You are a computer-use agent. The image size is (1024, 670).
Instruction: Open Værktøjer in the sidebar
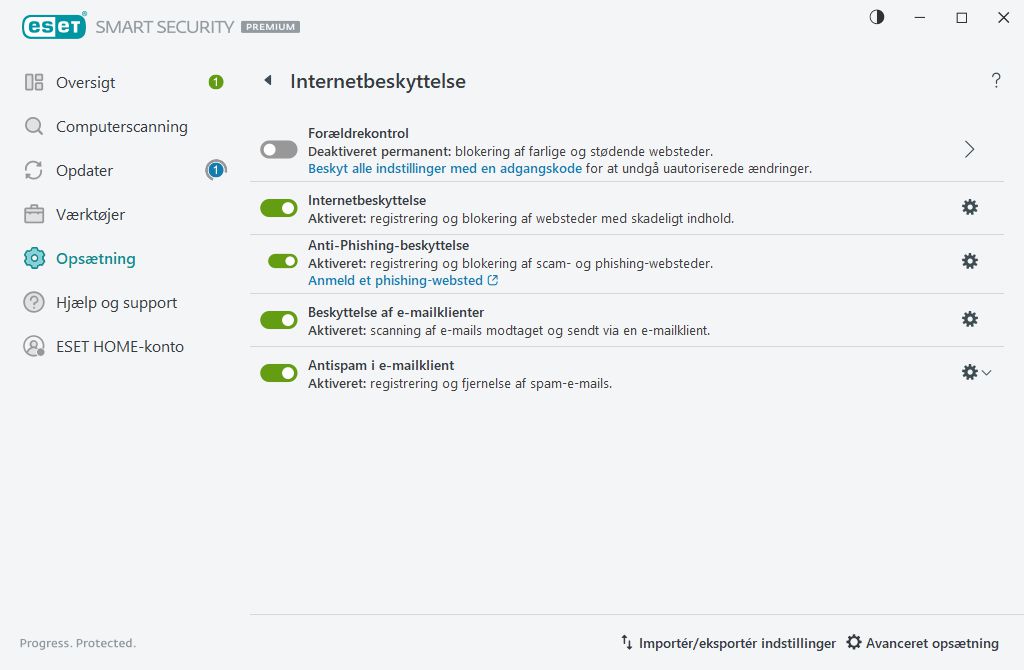point(90,215)
